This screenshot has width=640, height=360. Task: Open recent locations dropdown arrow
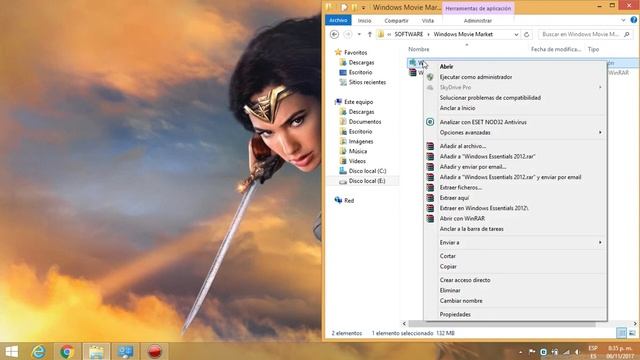coord(359,35)
